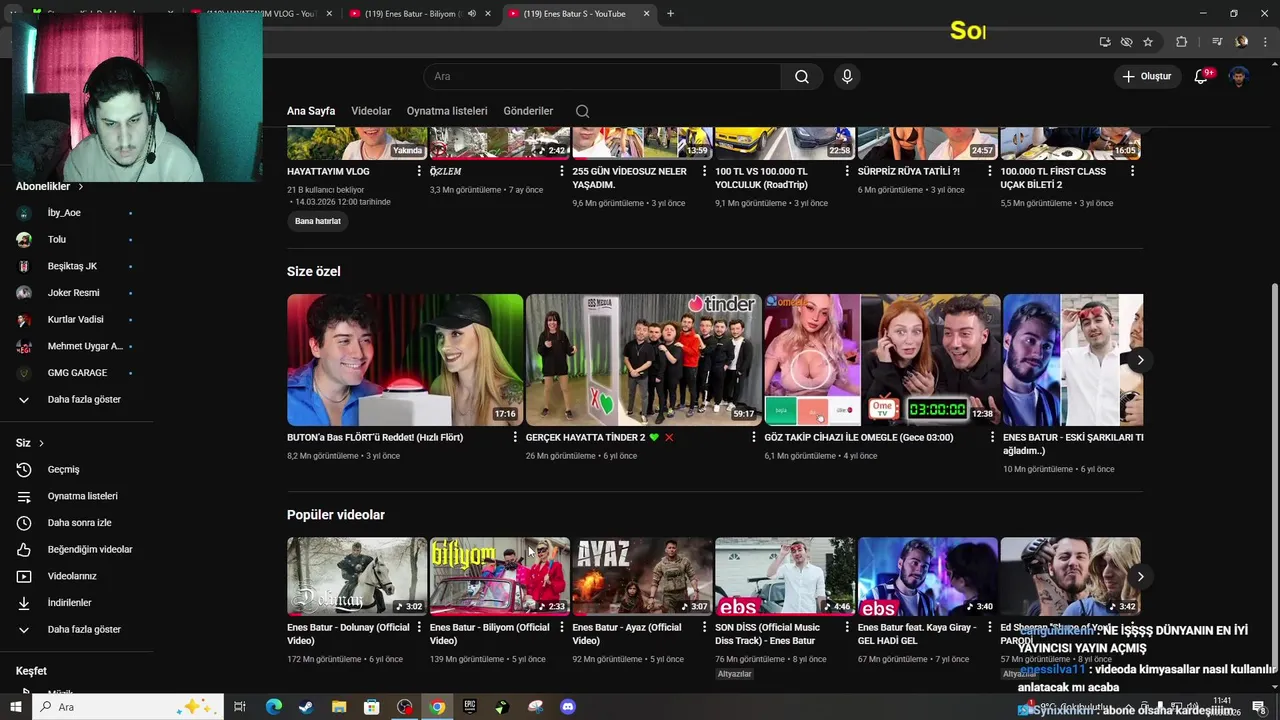Play the GERÇEK HAYATTA TİNDER 2 thumbnail
1280x720 pixels.
(643, 360)
